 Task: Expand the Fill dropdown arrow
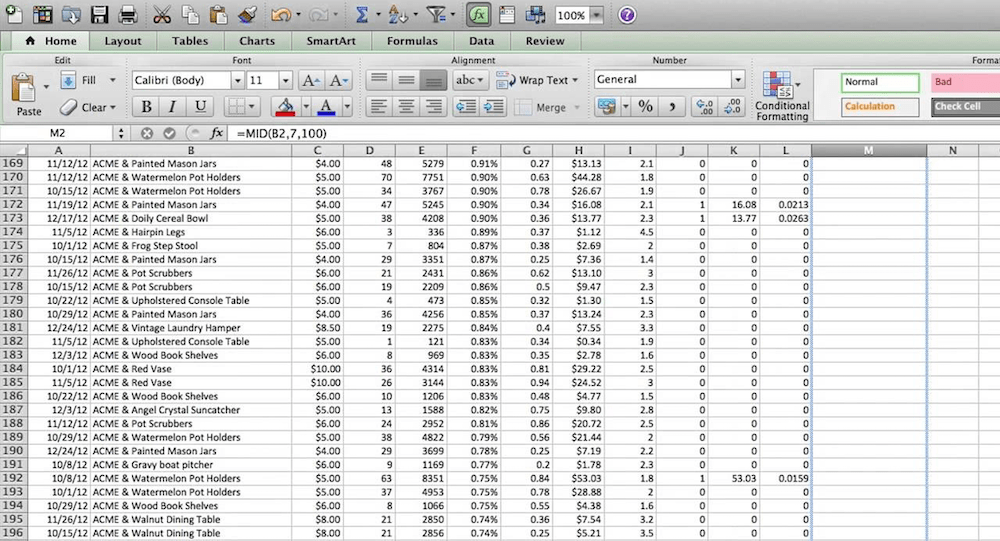pyautogui.click(x=113, y=80)
